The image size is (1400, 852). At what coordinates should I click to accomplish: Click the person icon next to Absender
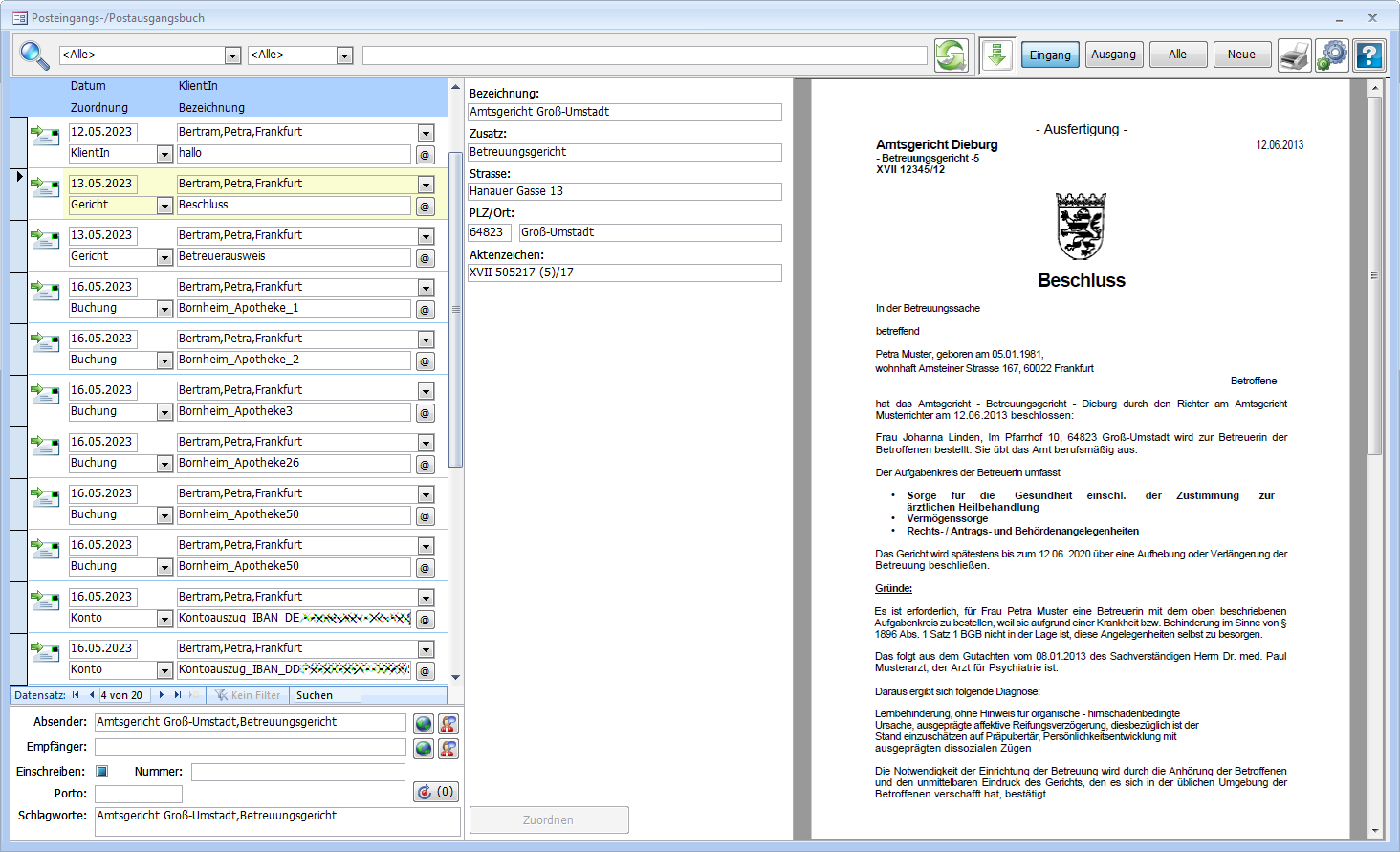coord(448,724)
